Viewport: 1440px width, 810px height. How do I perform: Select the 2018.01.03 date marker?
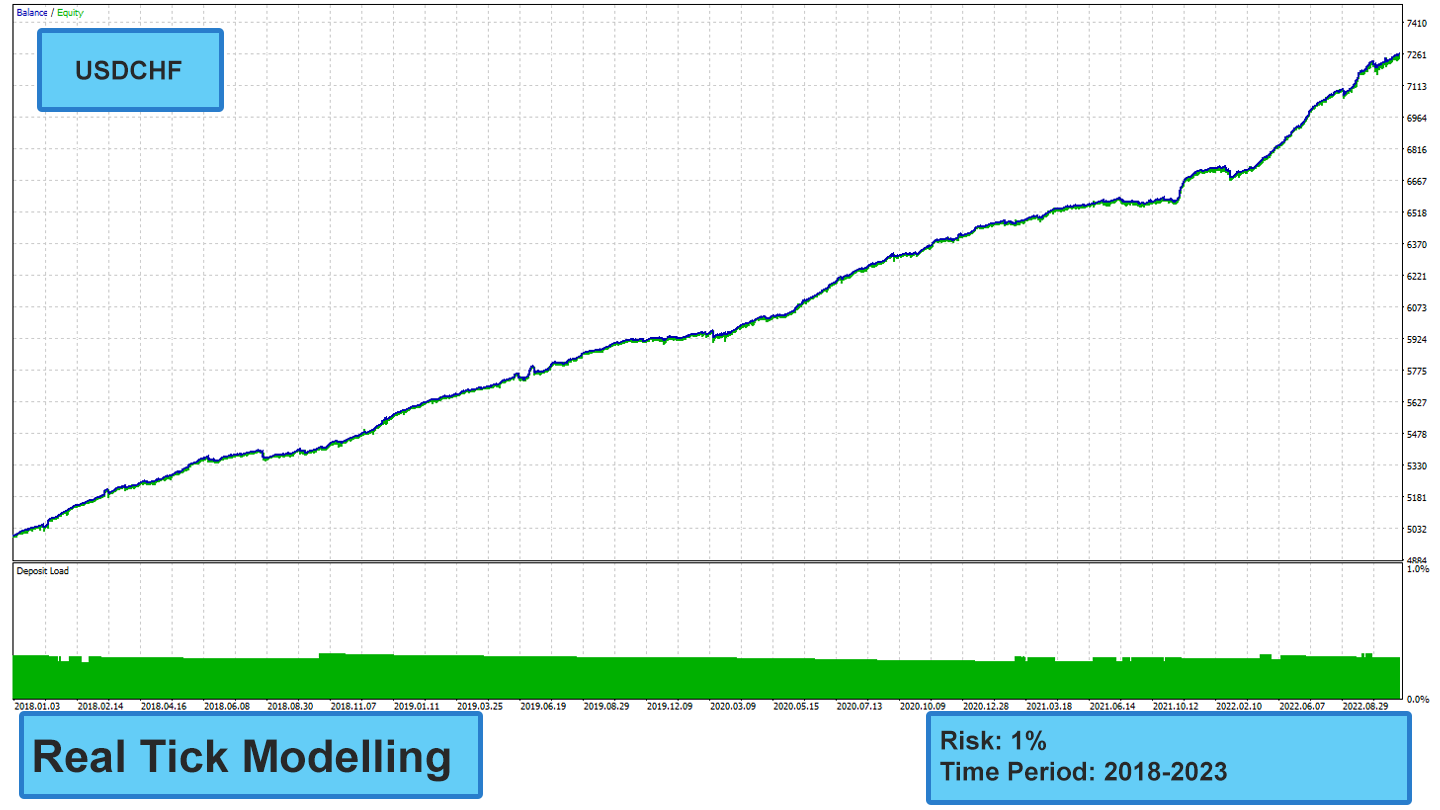(x=38, y=706)
